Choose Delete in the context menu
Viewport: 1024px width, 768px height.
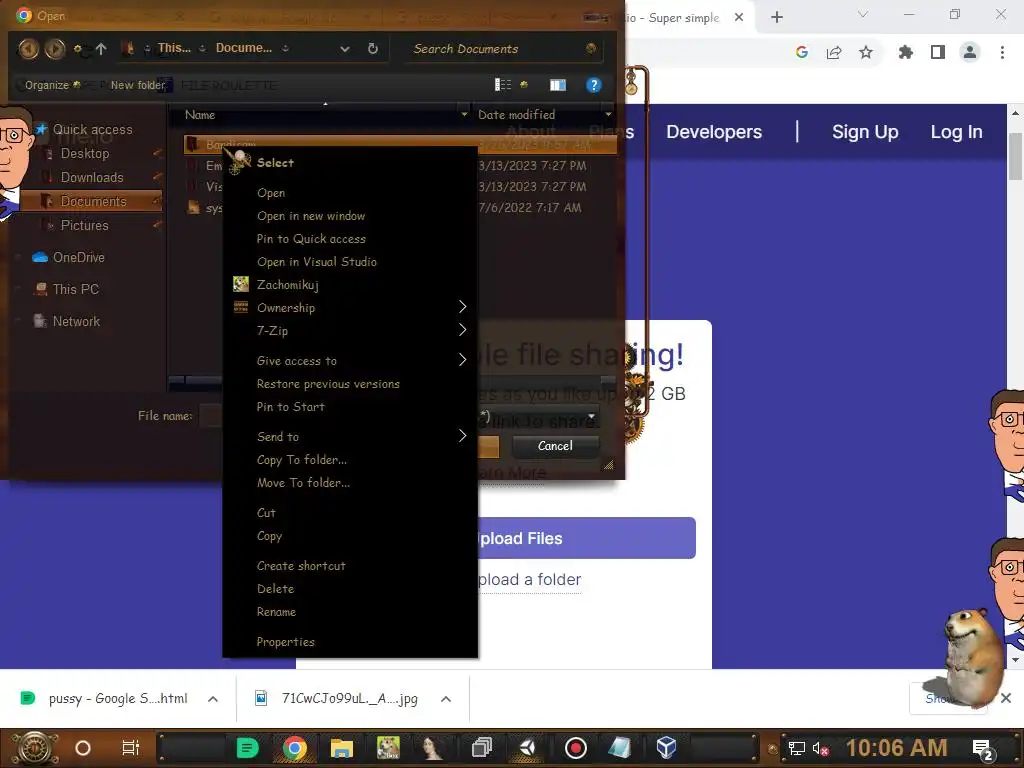pyautogui.click(x=276, y=588)
